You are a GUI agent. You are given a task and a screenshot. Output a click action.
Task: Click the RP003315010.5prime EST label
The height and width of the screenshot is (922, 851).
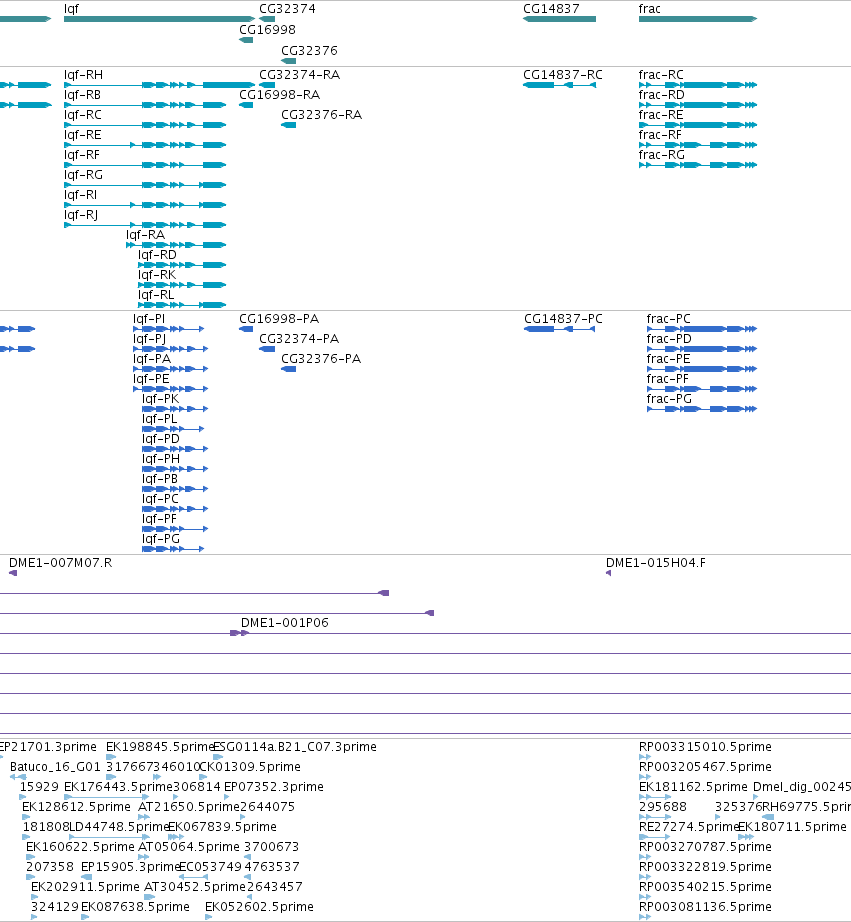point(705,747)
